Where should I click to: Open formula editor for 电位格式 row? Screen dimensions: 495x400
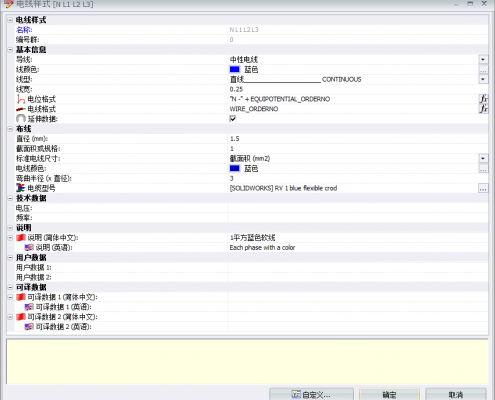click(x=483, y=99)
